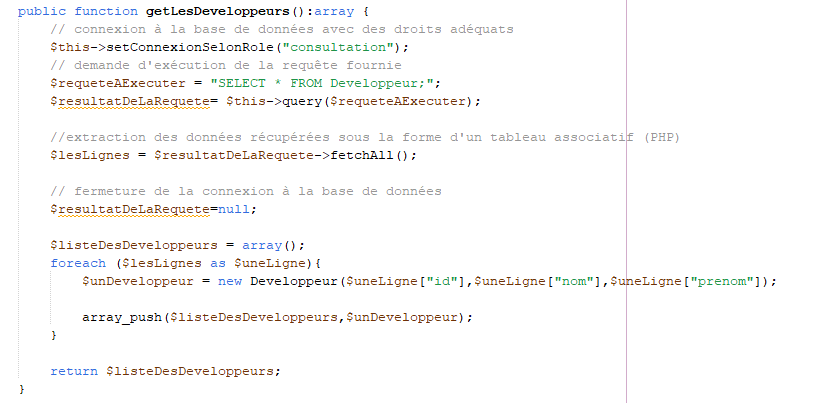Click the $requeteAExecuter variable declaration
This screenshot has width=816, height=403.
click(118, 83)
